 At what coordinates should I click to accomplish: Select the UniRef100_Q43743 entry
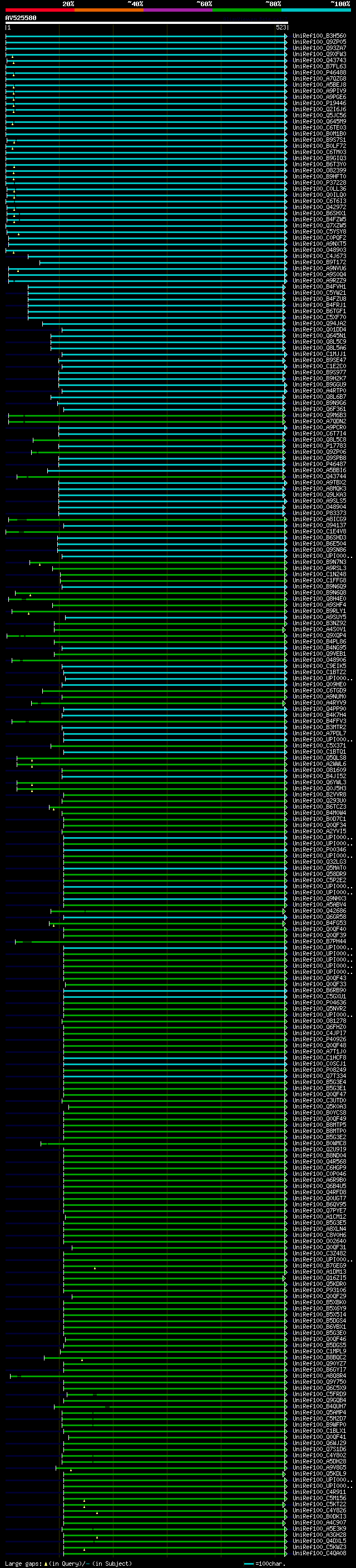319,60
